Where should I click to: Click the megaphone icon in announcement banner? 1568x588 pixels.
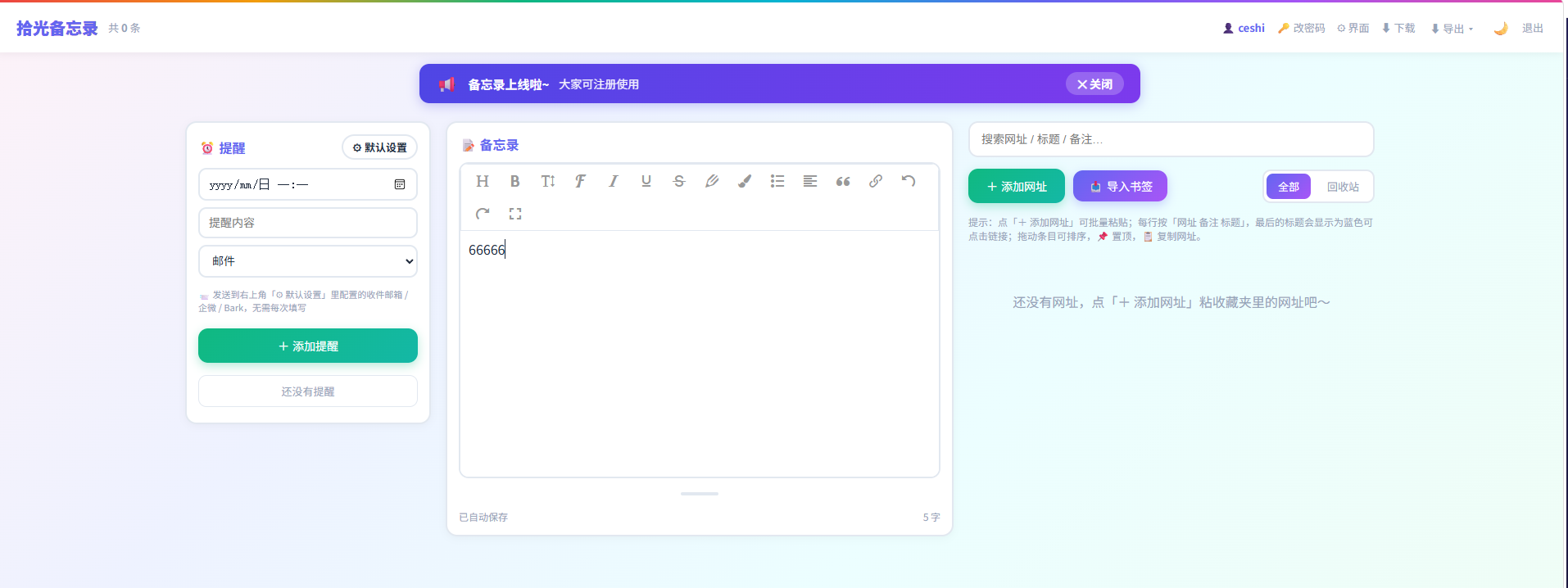click(x=446, y=84)
